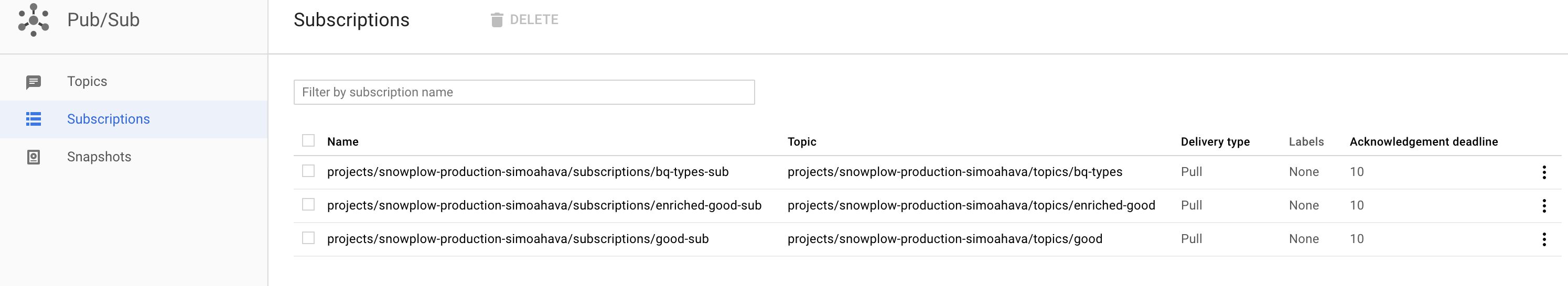Open the enriched-good topic link
Screen dimensions: 1568x286
pyautogui.click(x=971, y=206)
